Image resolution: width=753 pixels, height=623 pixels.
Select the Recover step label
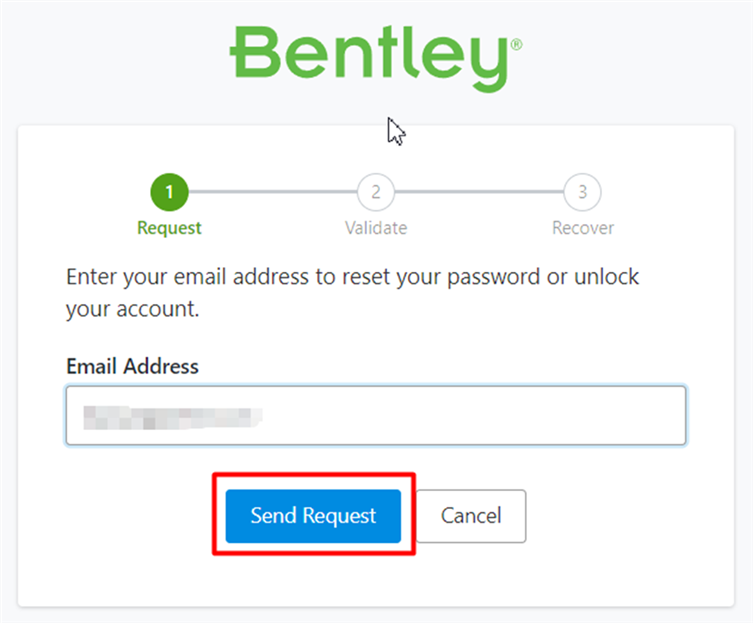[583, 228]
